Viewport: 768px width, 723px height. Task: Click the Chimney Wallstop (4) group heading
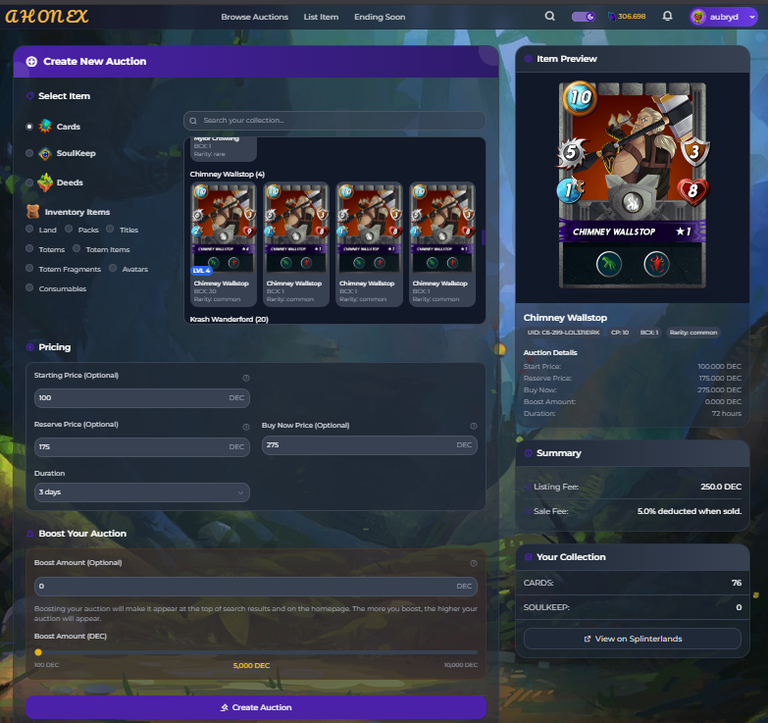pos(227,174)
